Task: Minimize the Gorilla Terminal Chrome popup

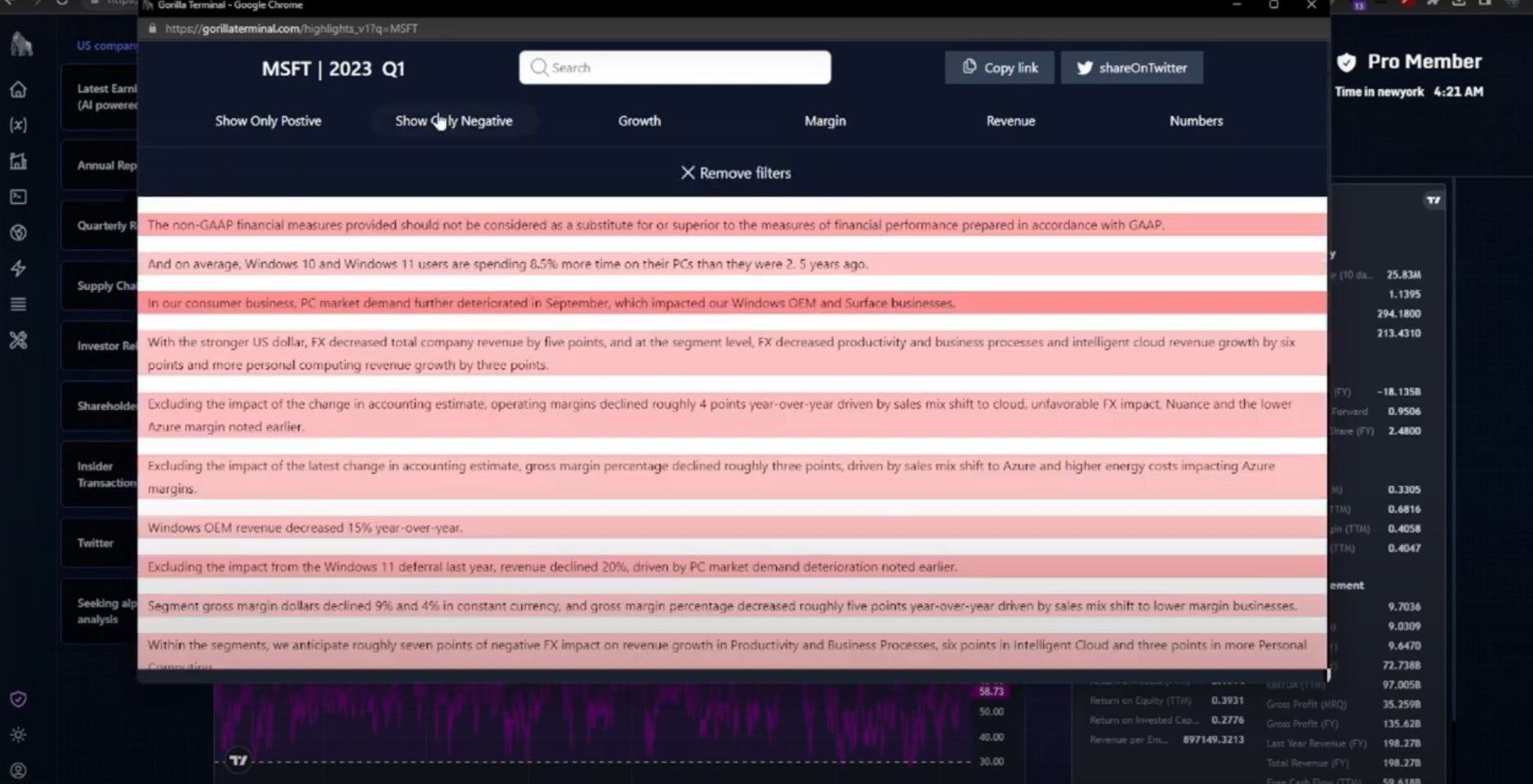Action: 1237,6
